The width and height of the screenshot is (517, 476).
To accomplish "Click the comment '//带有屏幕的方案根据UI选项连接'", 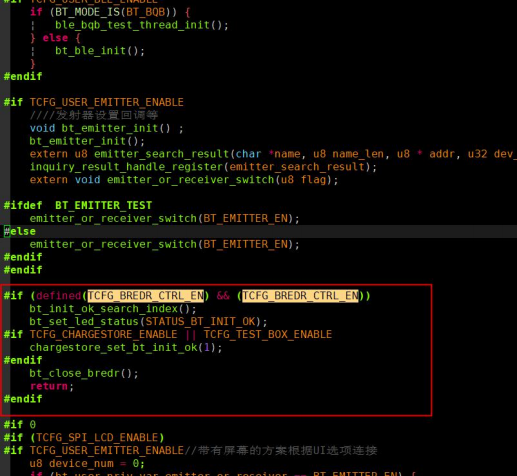I will pyautogui.click(x=281, y=450).
